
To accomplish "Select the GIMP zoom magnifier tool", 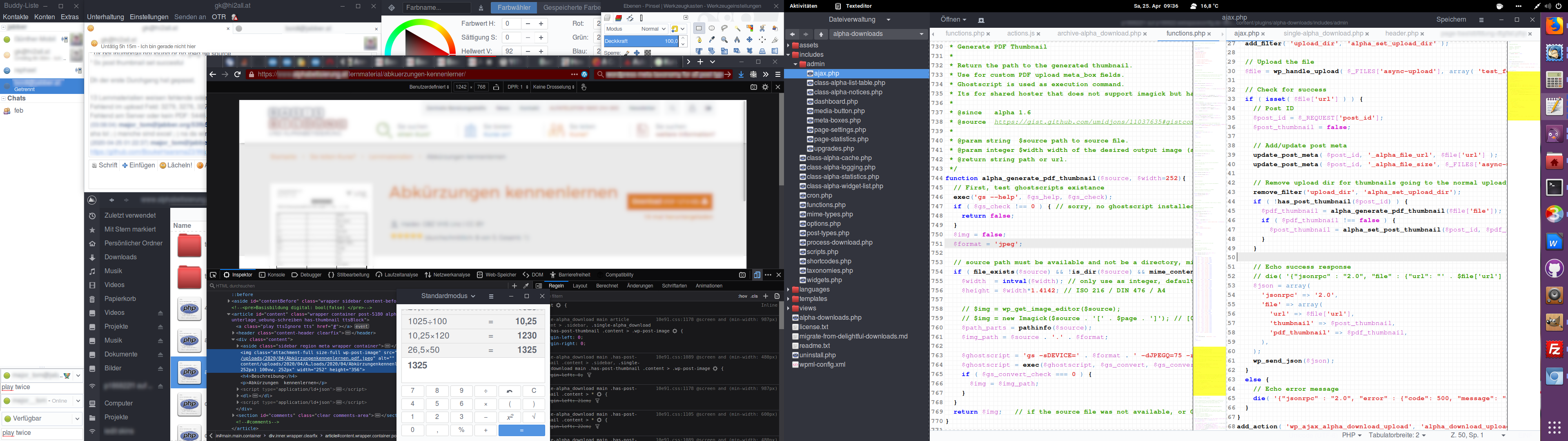I will coord(724,40).
